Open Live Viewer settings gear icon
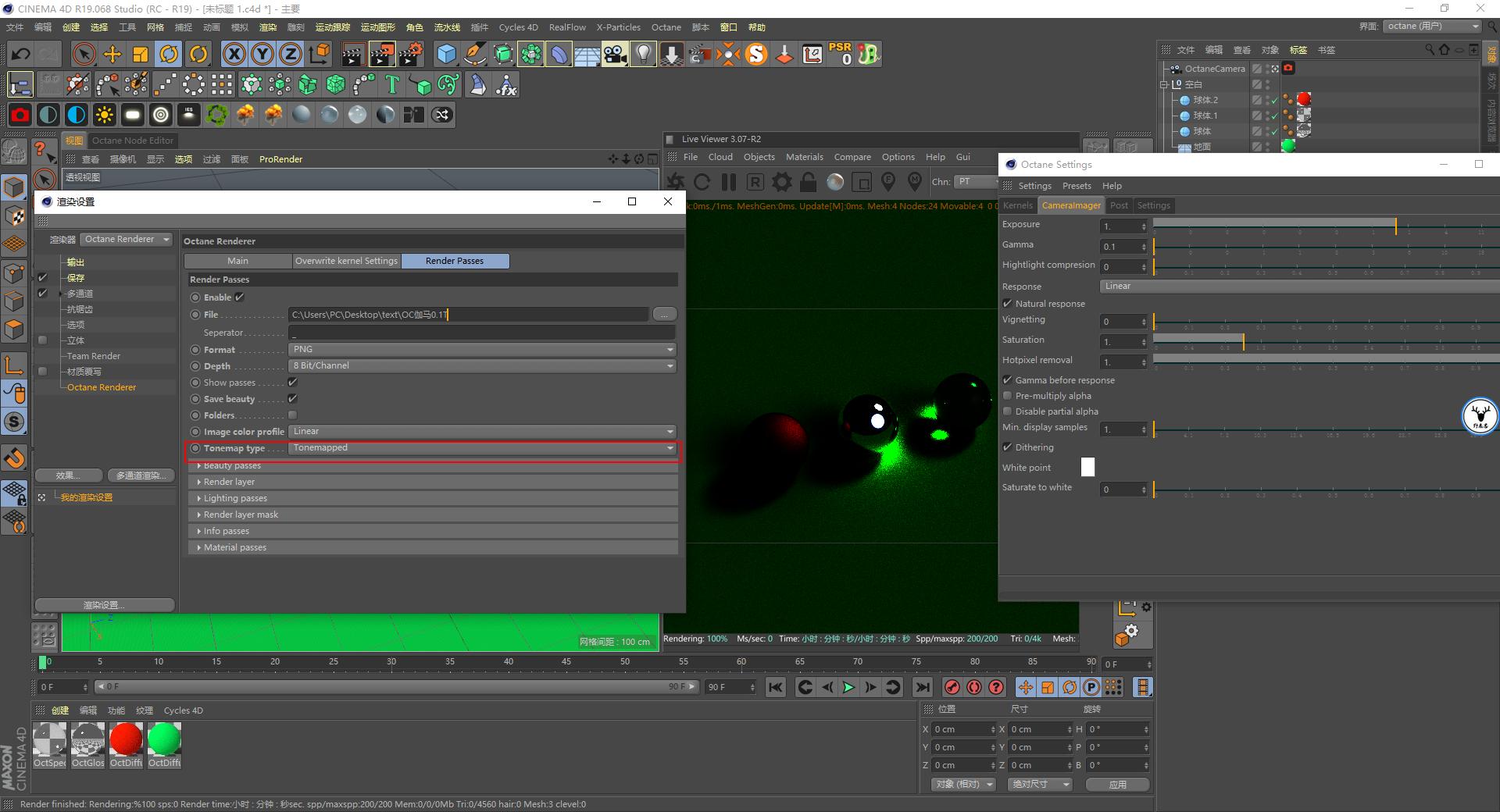Image resolution: width=1500 pixels, height=812 pixels. tap(781, 182)
